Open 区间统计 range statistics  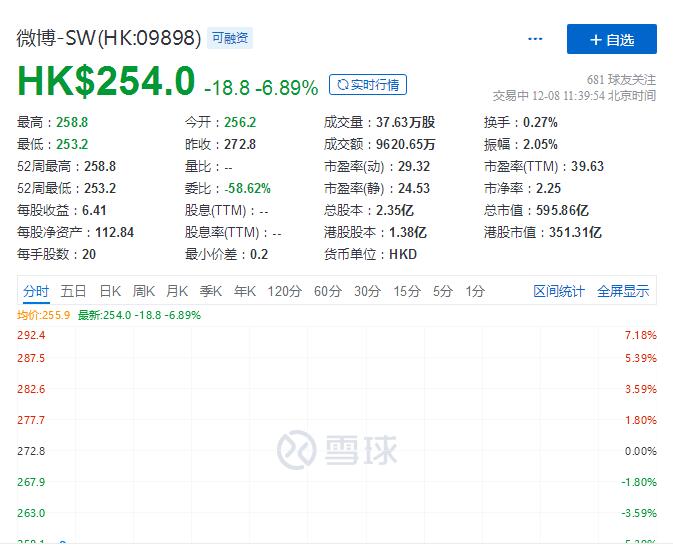(x=559, y=291)
